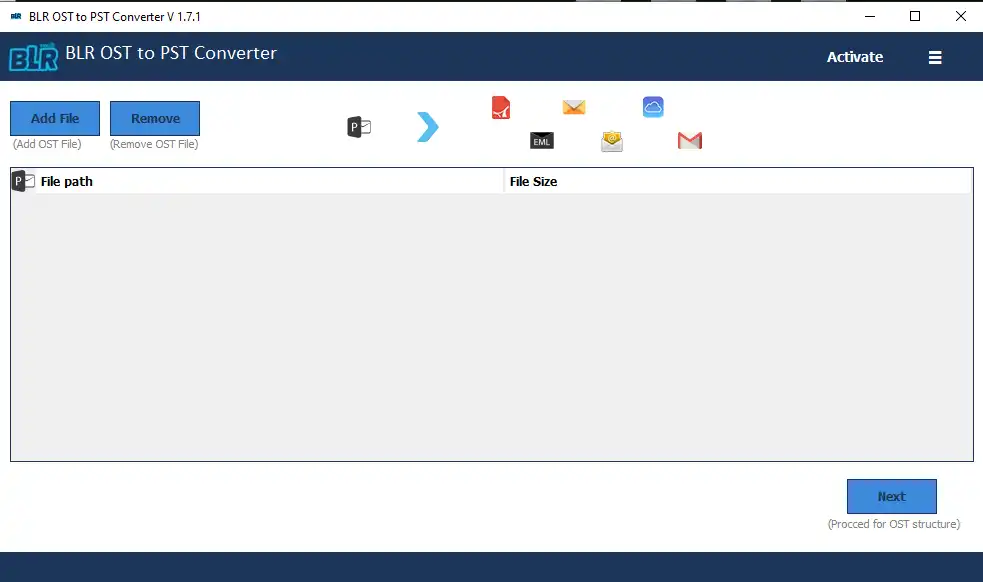Screen dimensions: 983x582
Task: Choose the PDF export format icon
Action: pos(500,107)
